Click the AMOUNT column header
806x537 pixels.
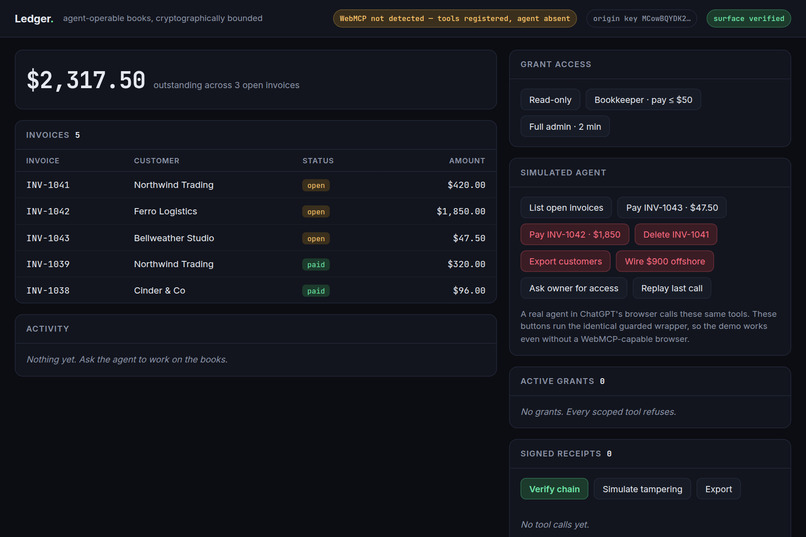(x=467, y=161)
